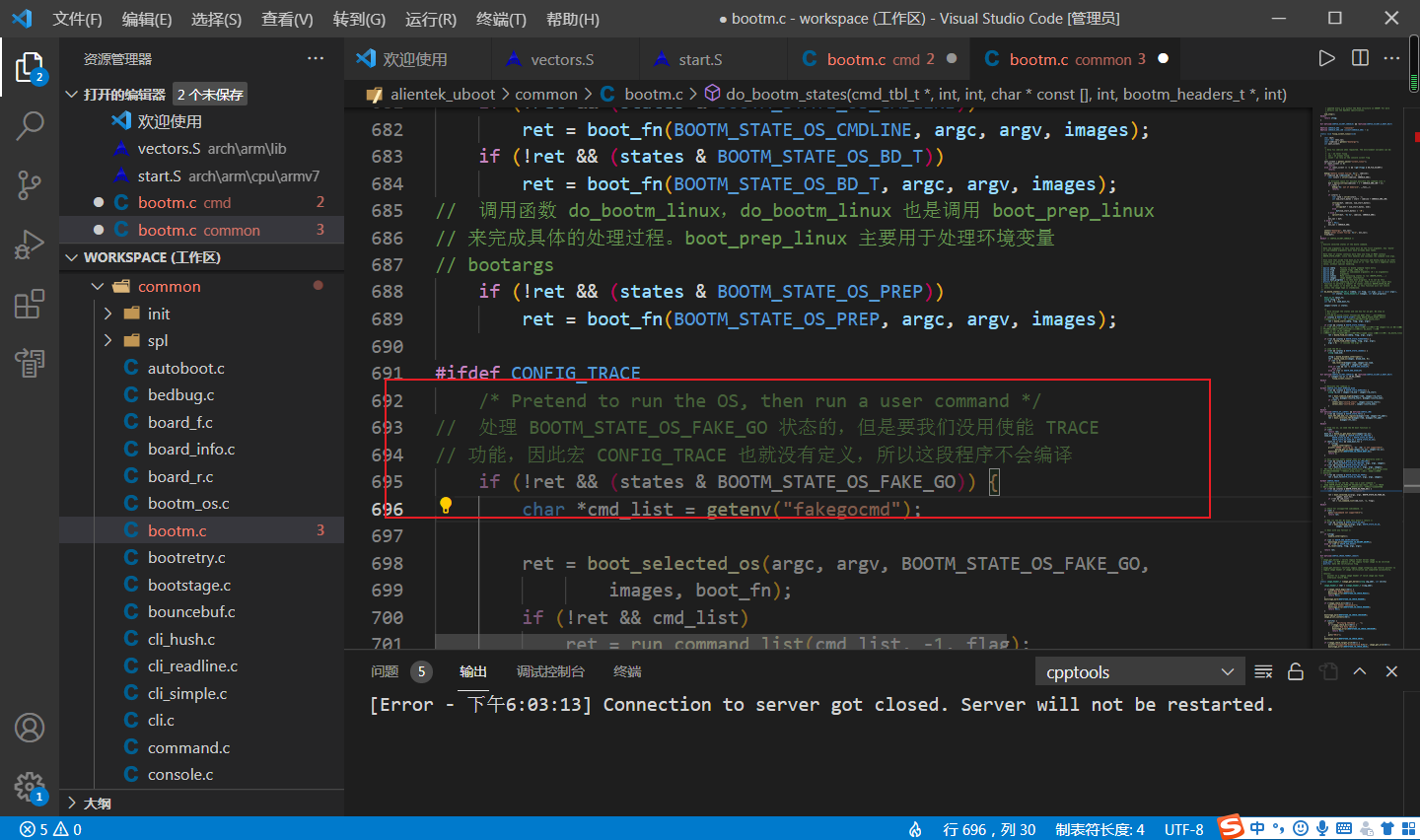Open the 文件(F) menu
The image size is (1420, 840).
coord(77,19)
